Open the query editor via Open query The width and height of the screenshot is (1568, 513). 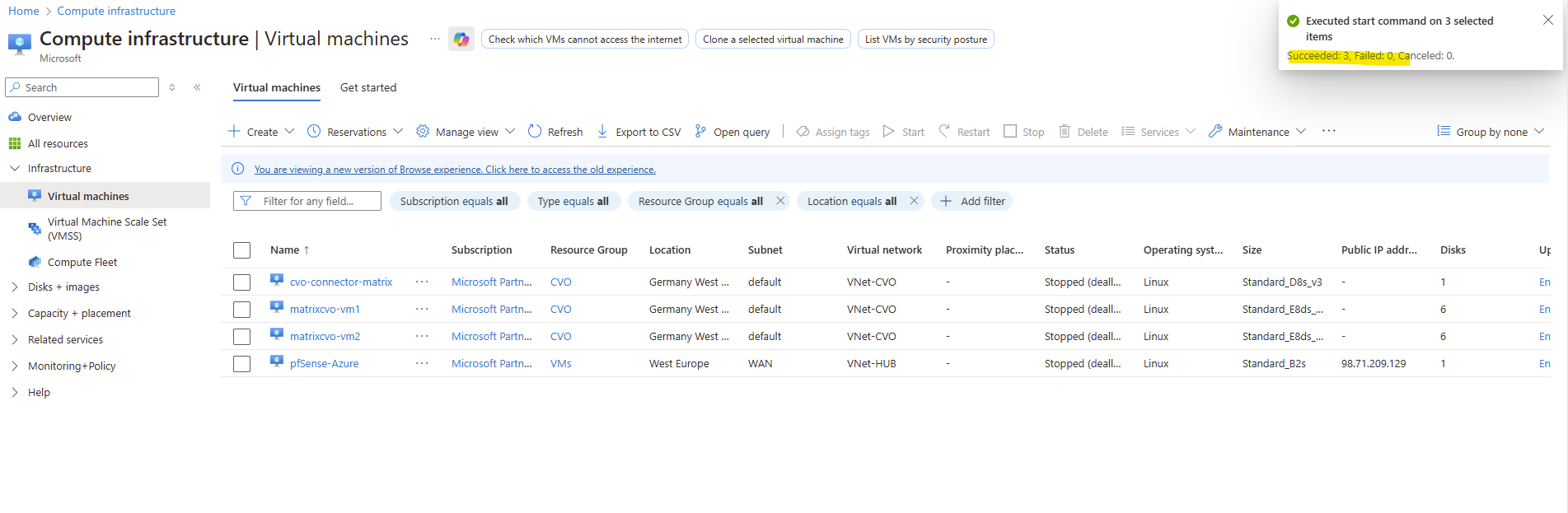(733, 132)
